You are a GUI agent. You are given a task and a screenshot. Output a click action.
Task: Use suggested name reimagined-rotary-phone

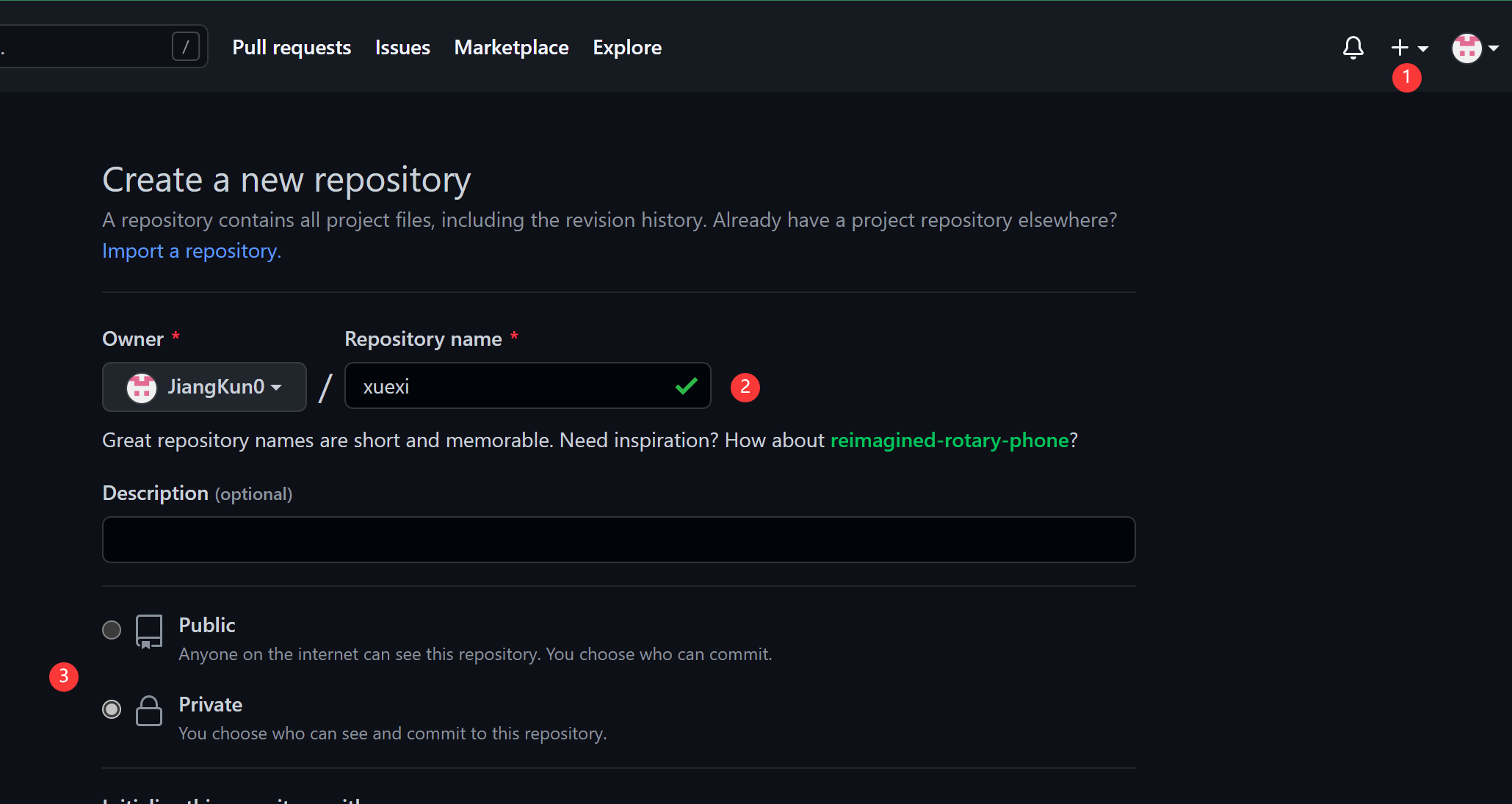pyautogui.click(x=949, y=441)
